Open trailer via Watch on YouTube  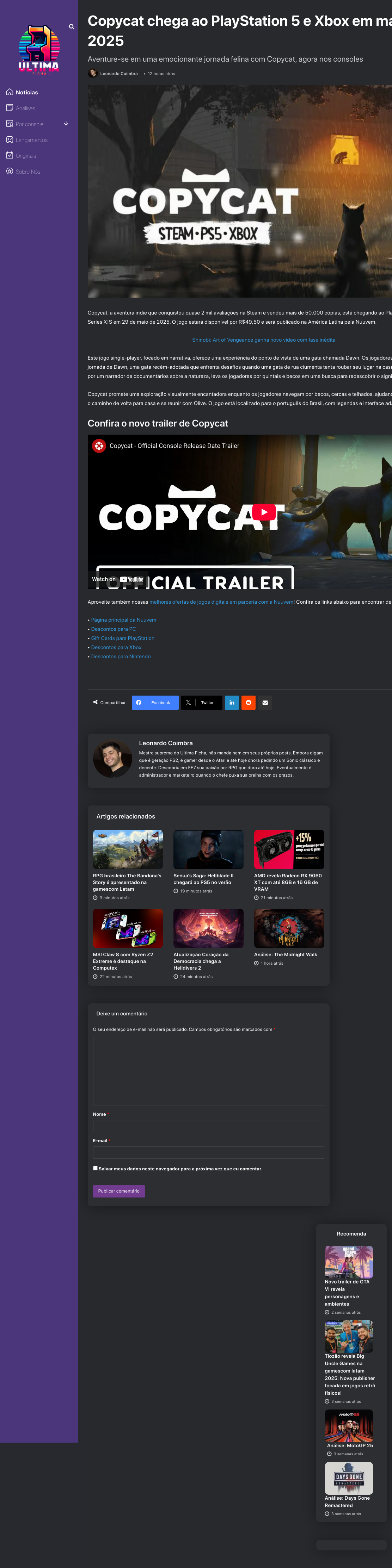point(118,579)
